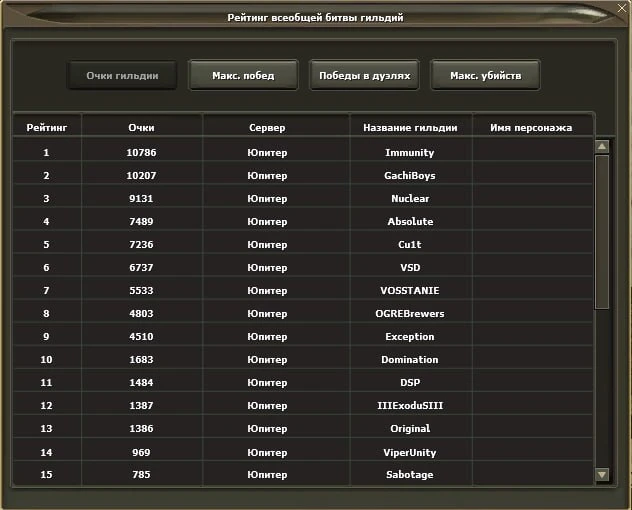Viewport: 632px width, 510px height.
Task: Click the Имя персонажа column header
Action: coord(531,128)
